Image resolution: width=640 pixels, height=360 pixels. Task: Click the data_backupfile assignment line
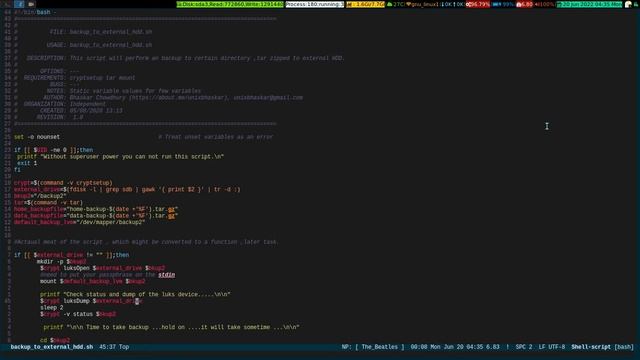pyautogui.click(x=96, y=216)
